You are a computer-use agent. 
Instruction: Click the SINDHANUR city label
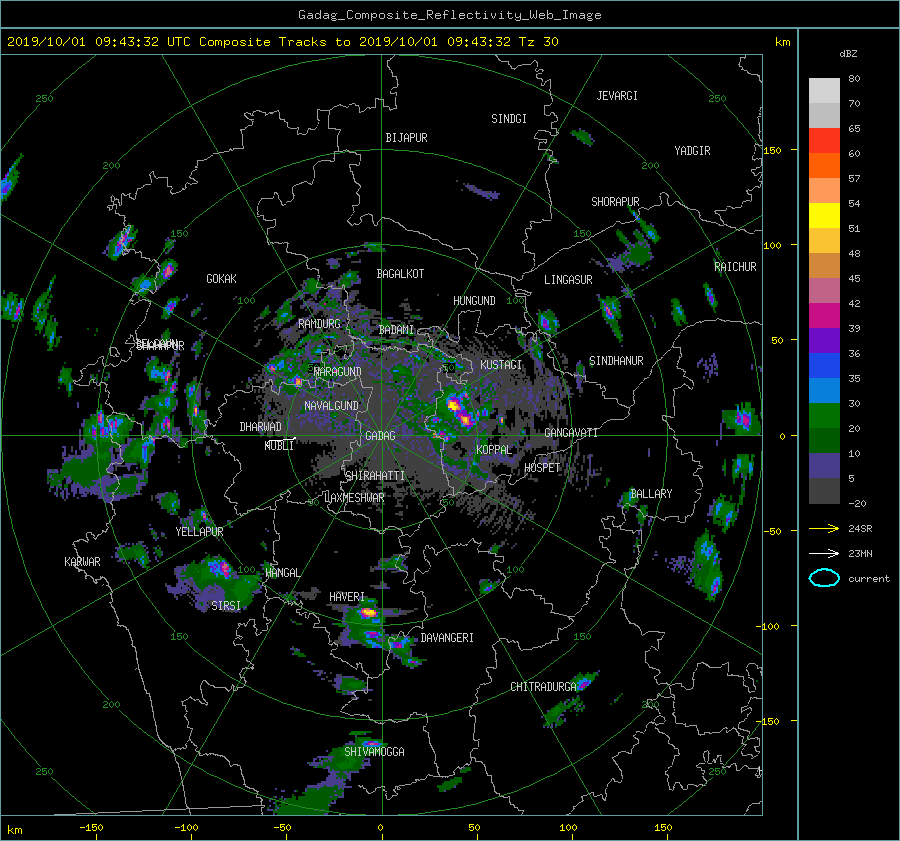tap(616, 361)
